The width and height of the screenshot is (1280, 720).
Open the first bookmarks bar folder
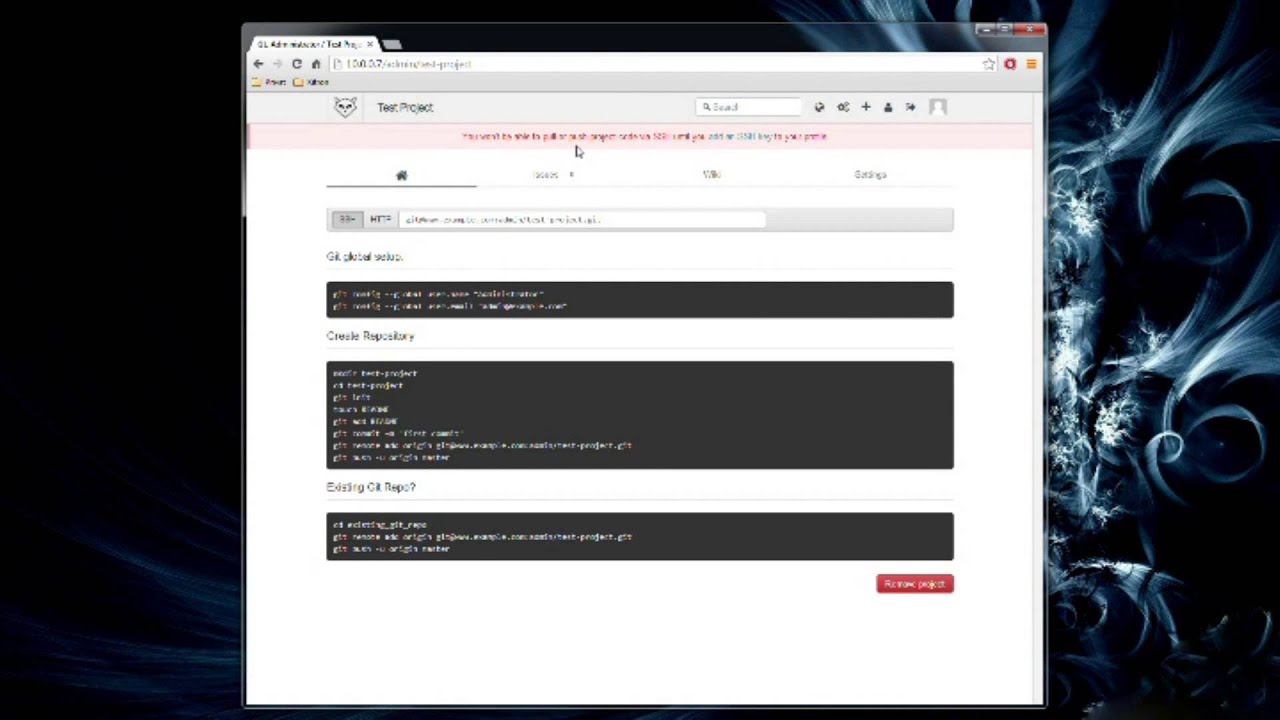269,82
